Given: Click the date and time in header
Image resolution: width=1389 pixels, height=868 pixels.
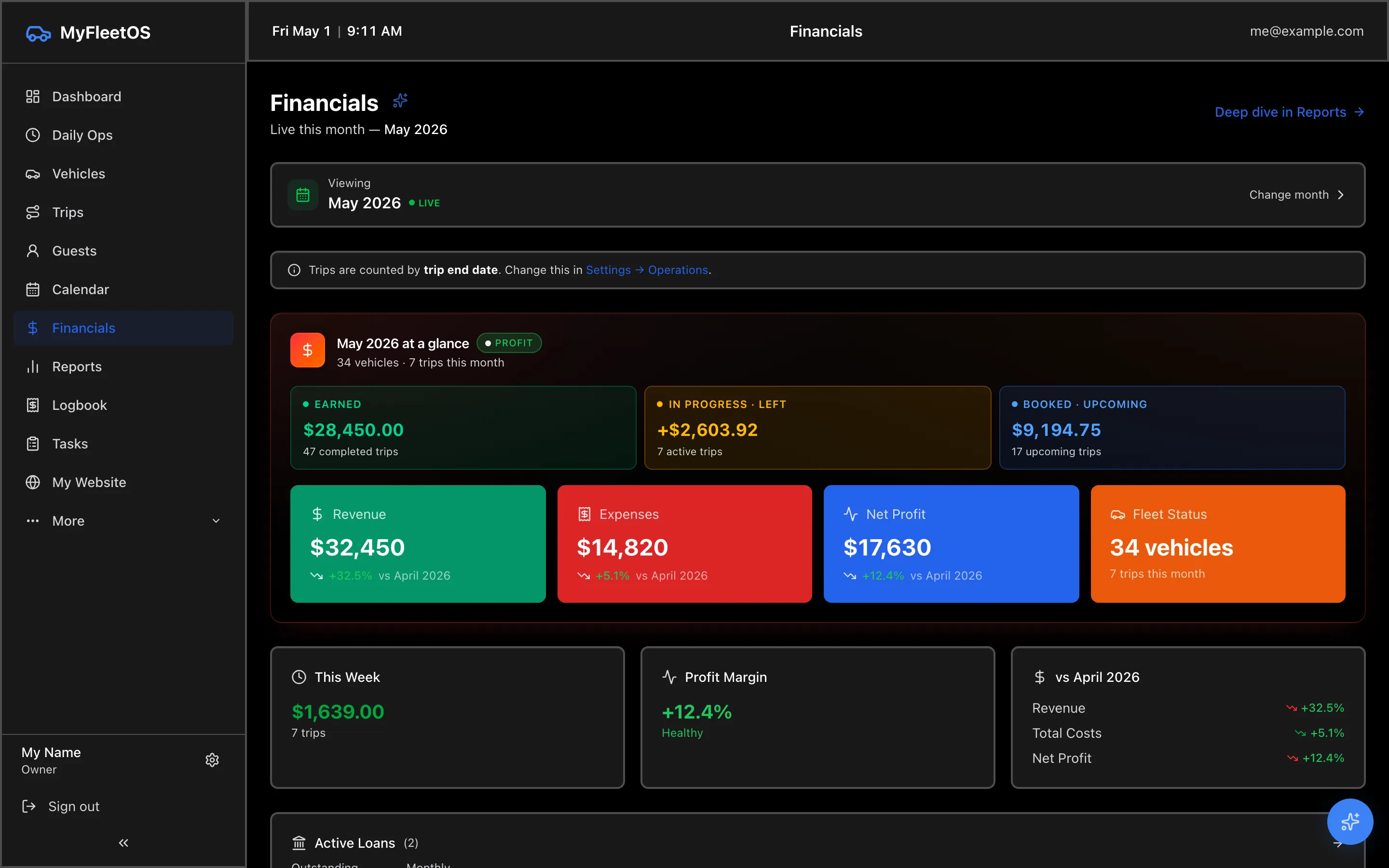Looking at the screenshot, I should (337, 31).
